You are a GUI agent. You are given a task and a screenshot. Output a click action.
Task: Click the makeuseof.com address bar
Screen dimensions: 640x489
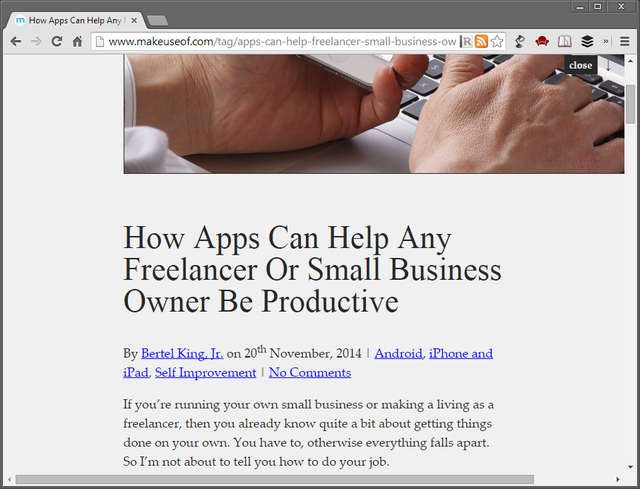(x=280, y=41)
